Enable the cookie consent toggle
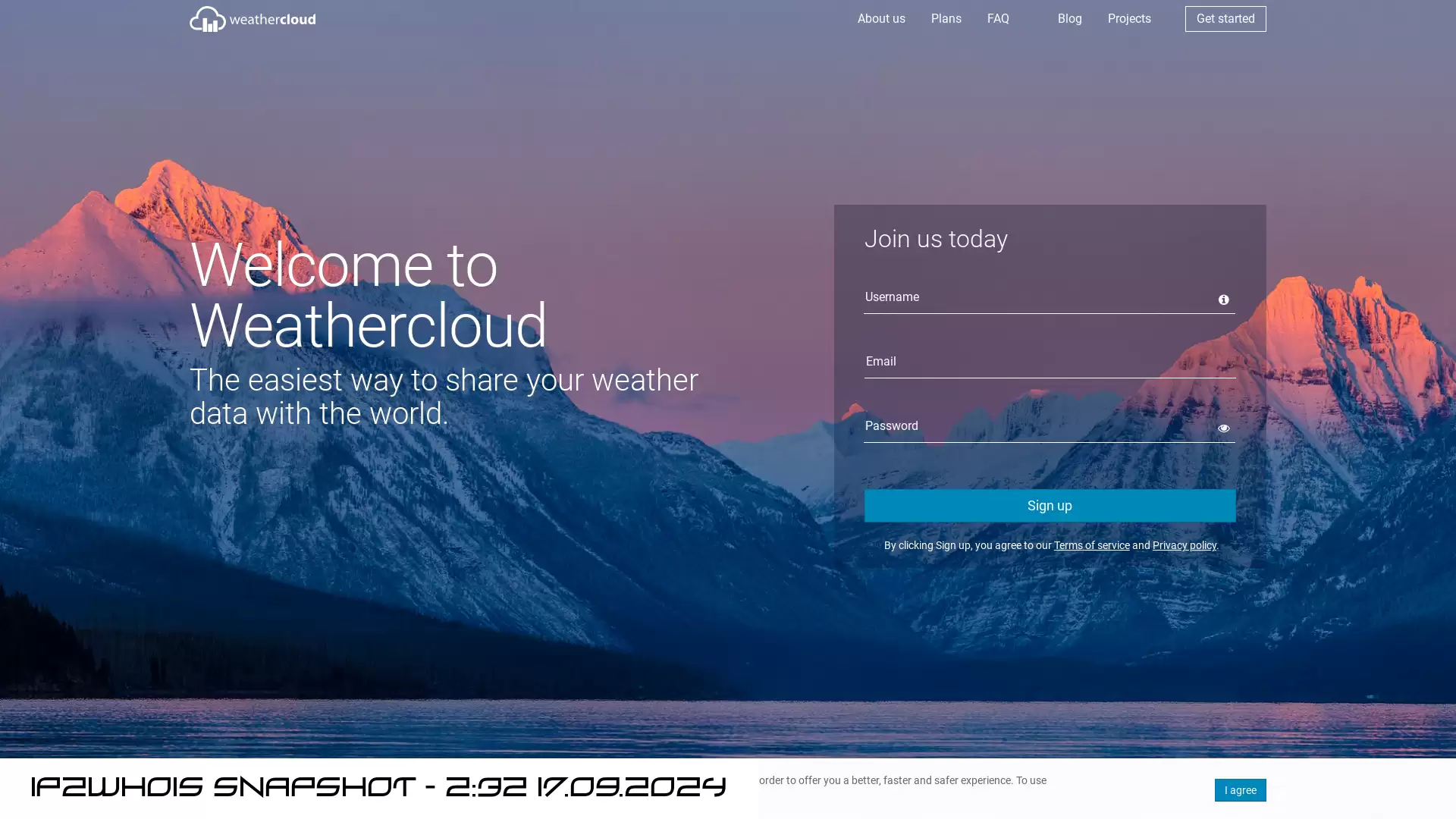Viewport: 1456px width, 819px height. (1240, 790)
